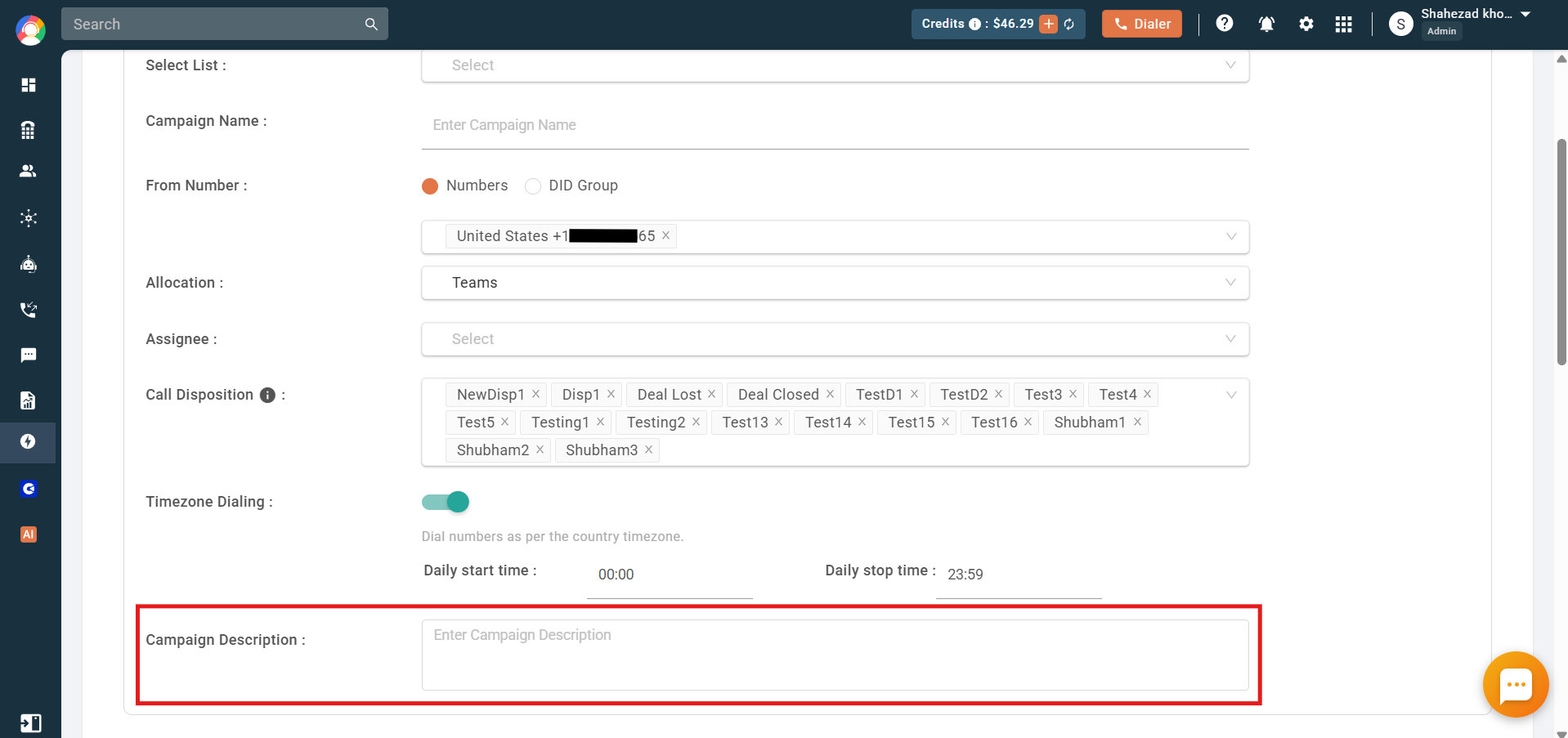Remove the Test14 disposition tag

[862, 422]
